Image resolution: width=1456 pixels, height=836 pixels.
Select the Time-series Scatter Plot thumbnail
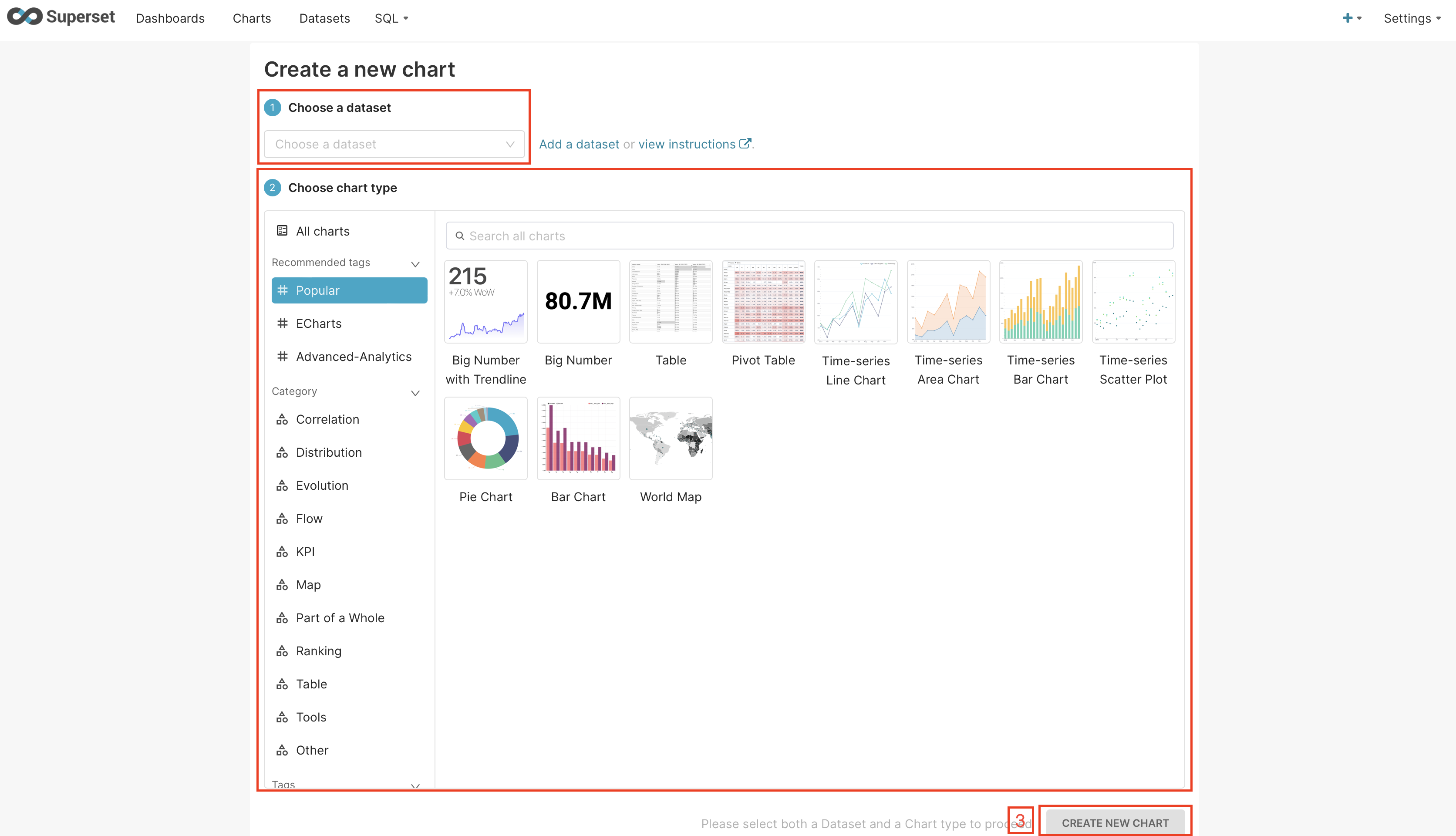1133,302
